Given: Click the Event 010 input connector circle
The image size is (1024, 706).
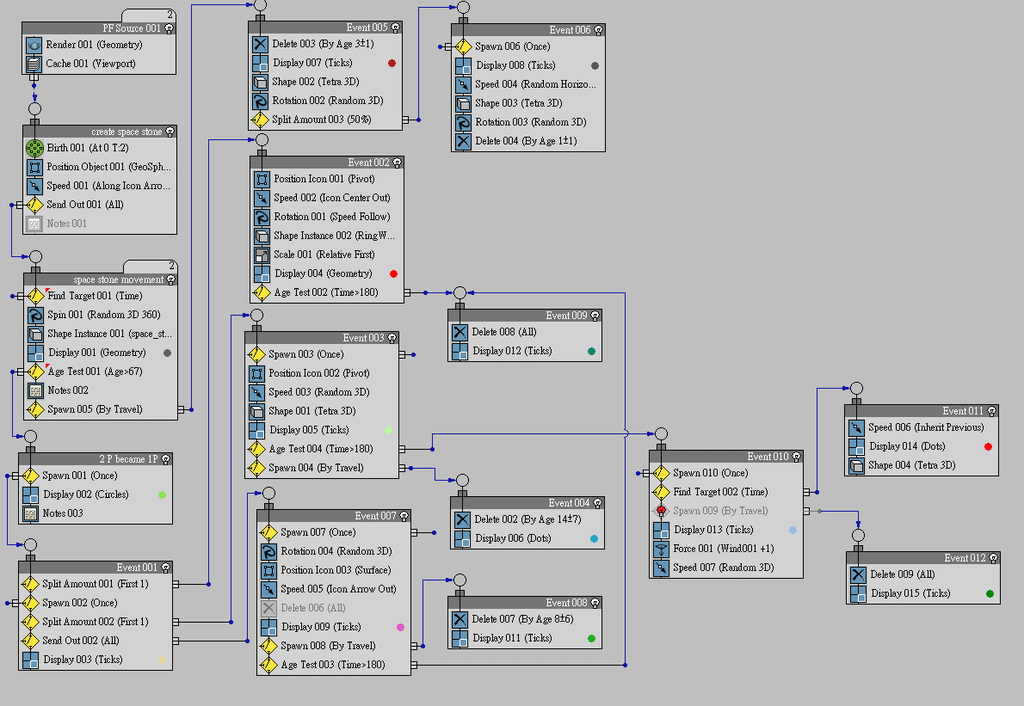Looking at the screenshot, I should pyautogui.click(x=661, y=434).
